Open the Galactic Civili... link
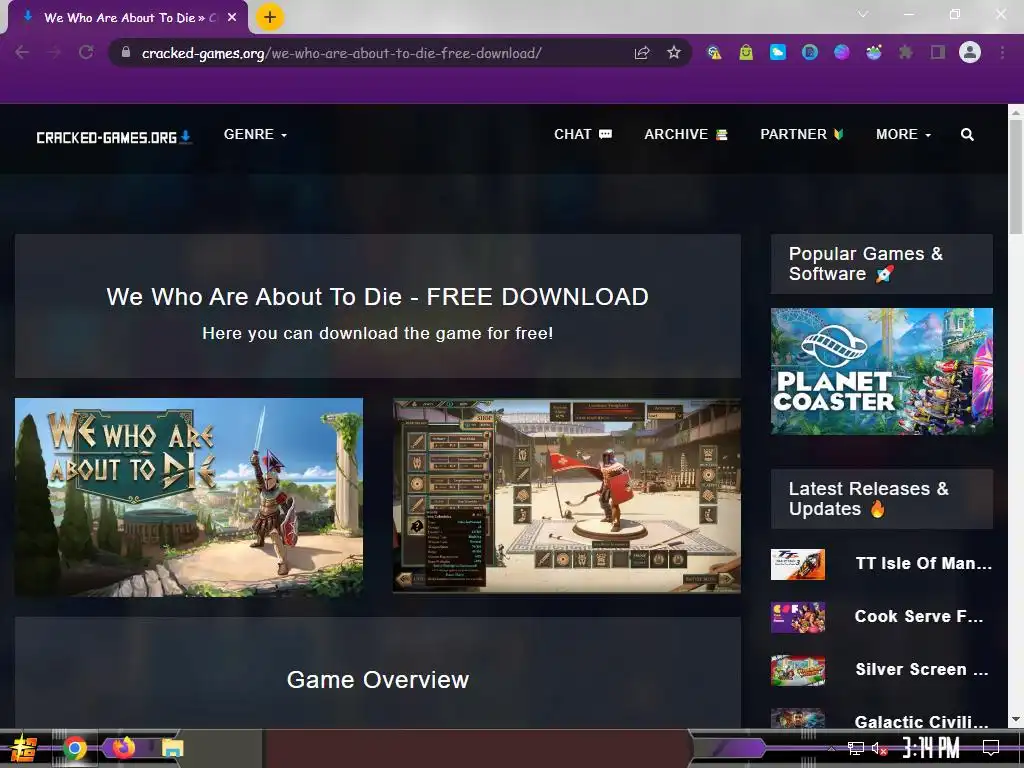Screen dimensions: 1024x768 pos(922,722)
